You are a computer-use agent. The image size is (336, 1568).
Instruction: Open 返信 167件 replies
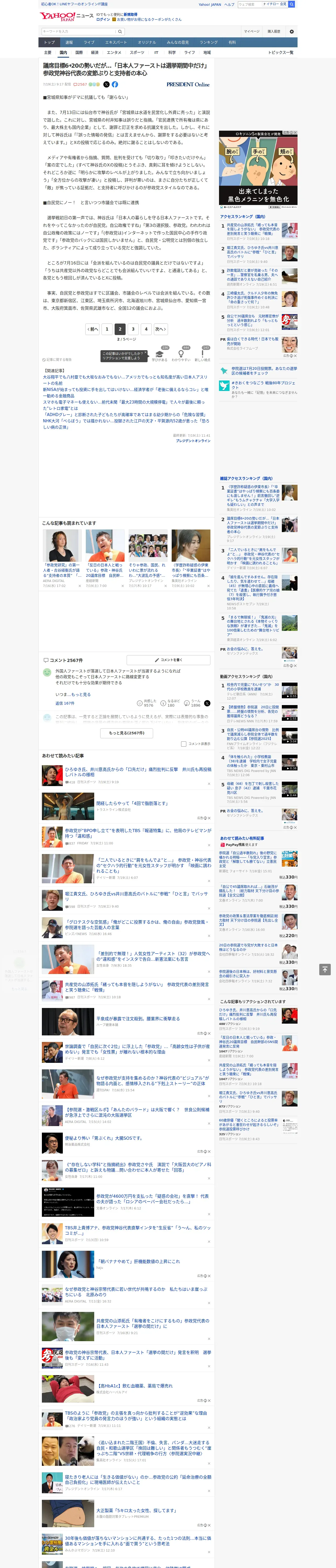point(65,703)
